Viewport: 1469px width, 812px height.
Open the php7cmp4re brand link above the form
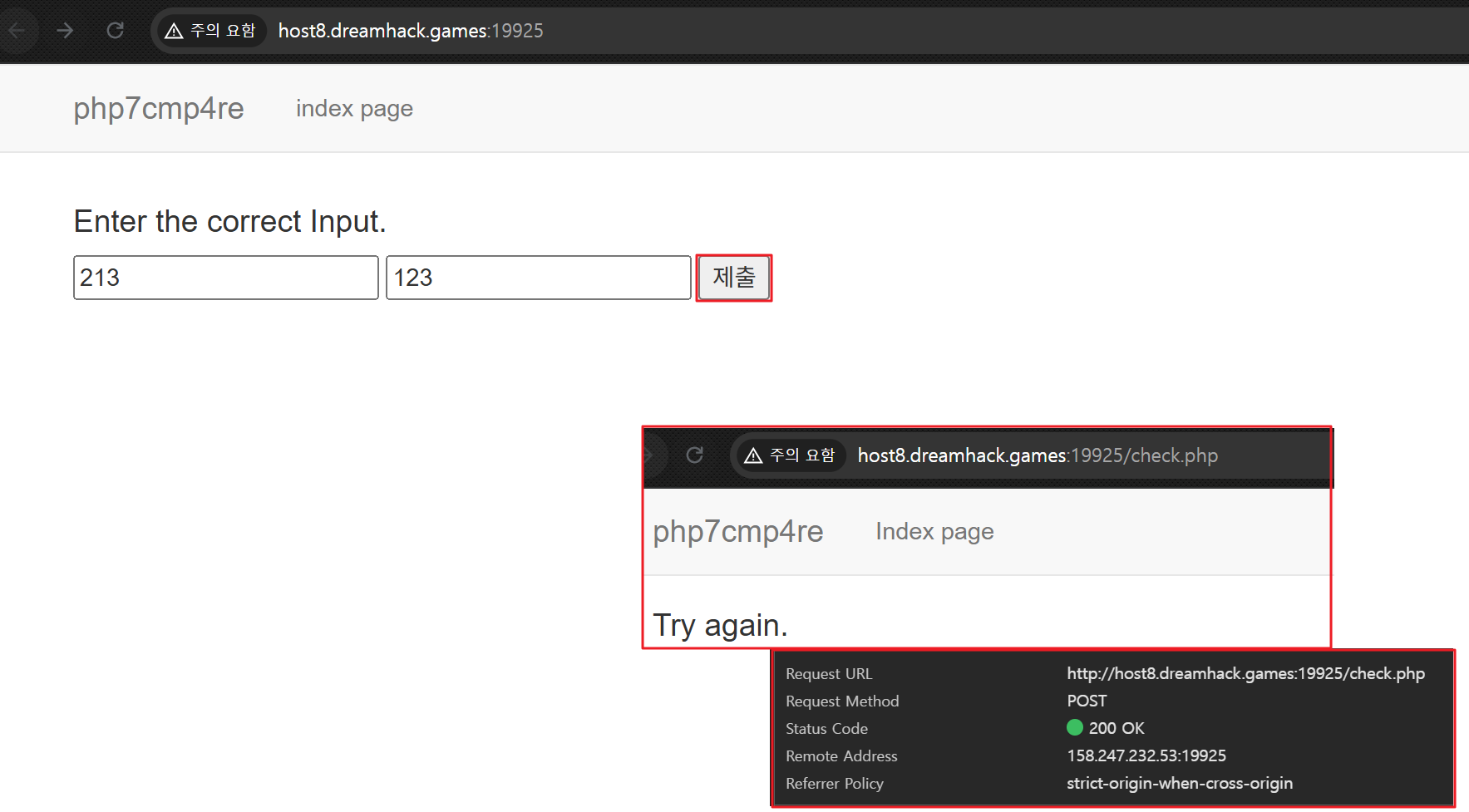point(158,109)
